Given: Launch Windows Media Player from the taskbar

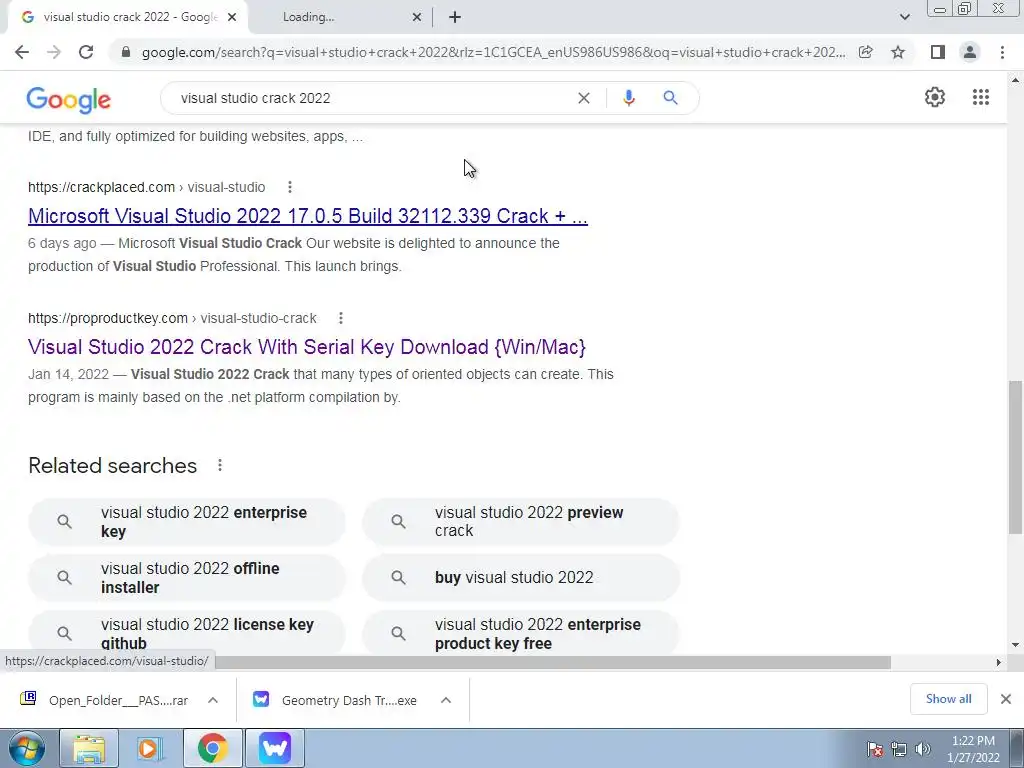Looking at the screenshot, I should click(150, 748).
